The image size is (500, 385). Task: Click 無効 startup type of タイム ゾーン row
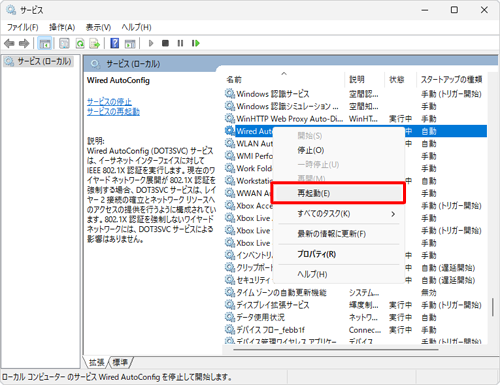(x=429, y=293)
